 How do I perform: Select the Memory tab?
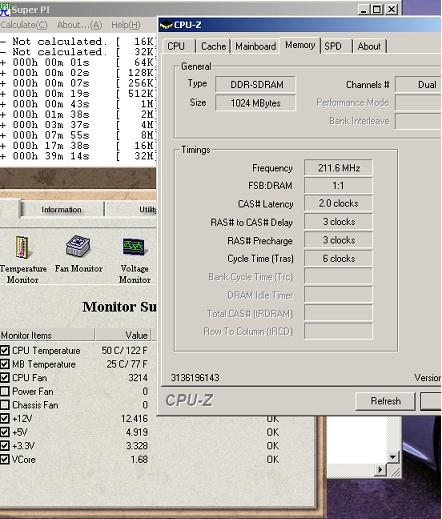point(300,45)
